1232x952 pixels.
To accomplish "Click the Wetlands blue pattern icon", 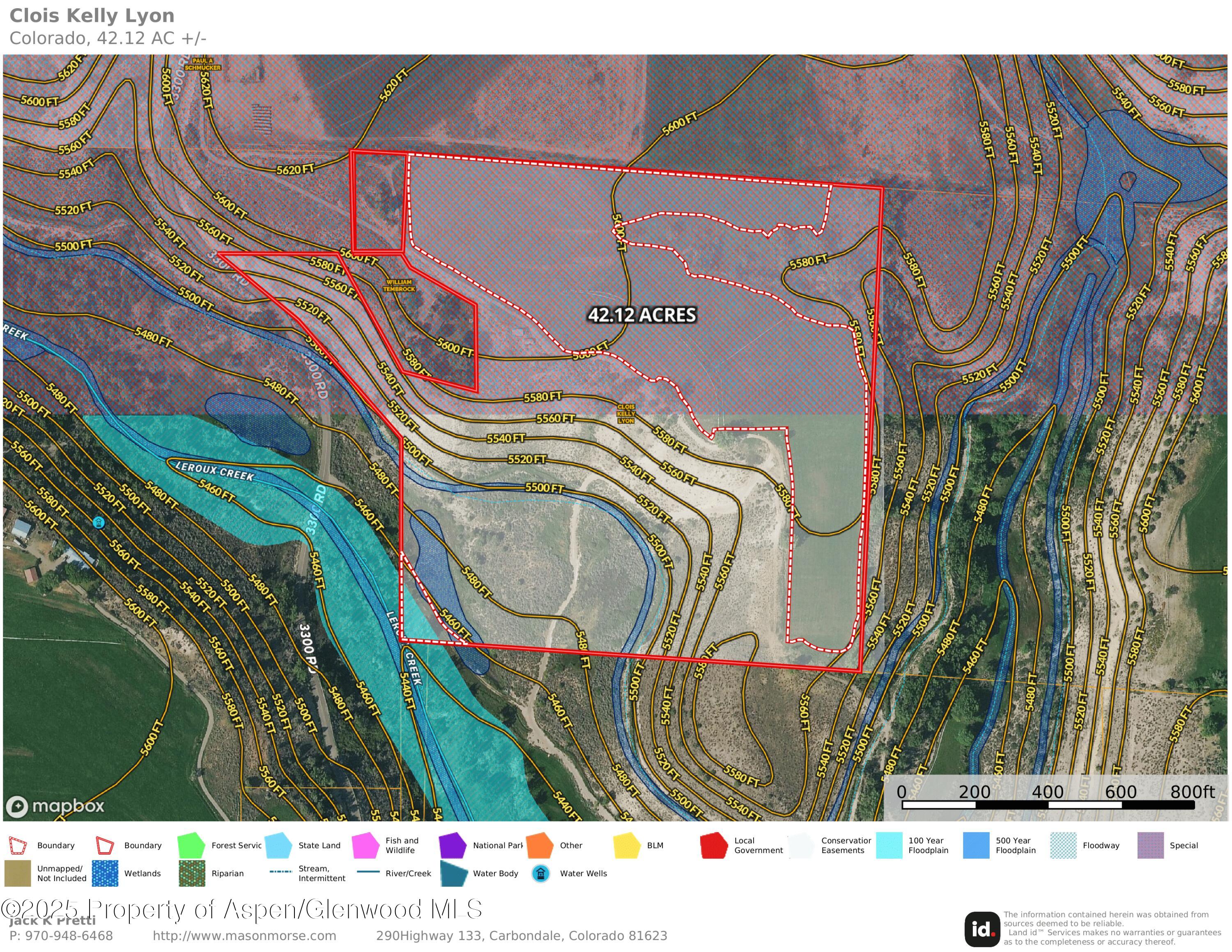I will (105, 874).
